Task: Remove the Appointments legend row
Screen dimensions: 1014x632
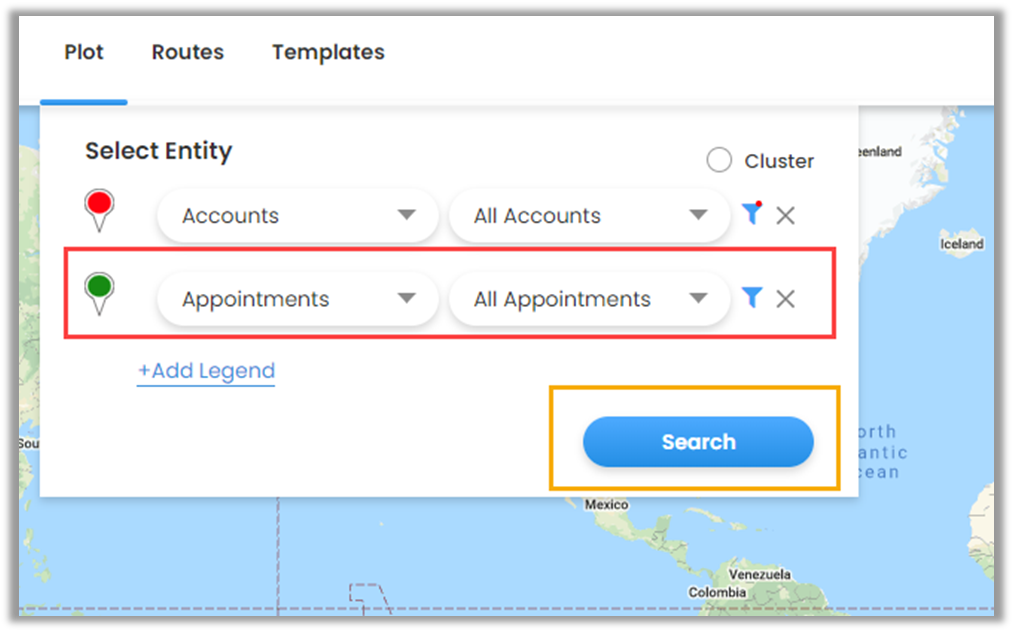Action: point(786,298)
